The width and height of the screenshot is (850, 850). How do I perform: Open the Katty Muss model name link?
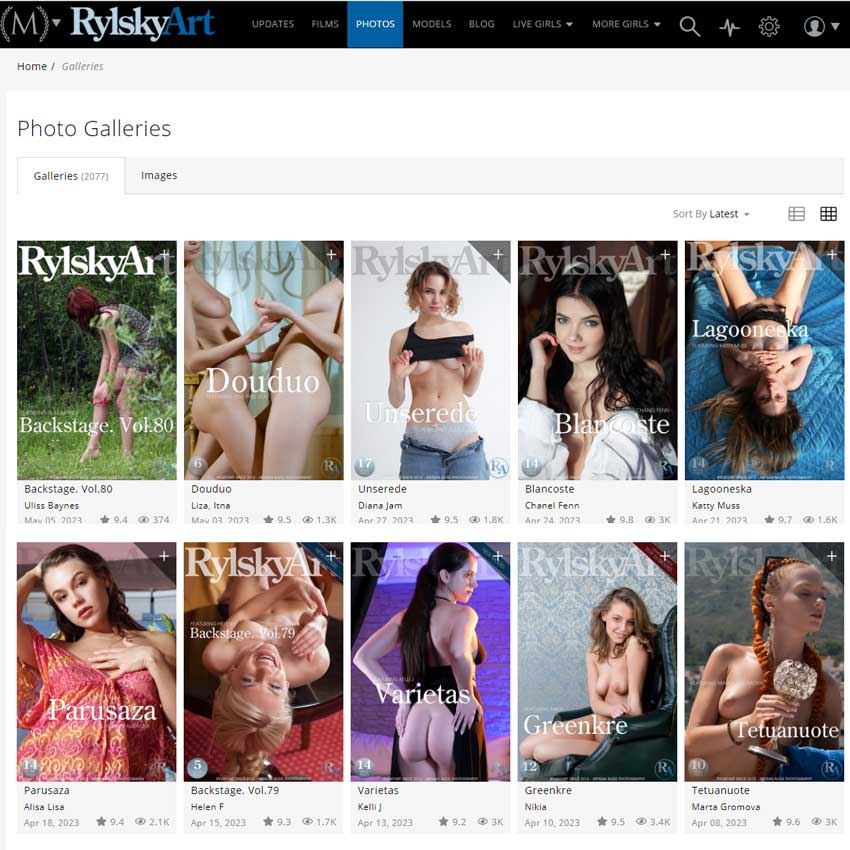[716, 505]
